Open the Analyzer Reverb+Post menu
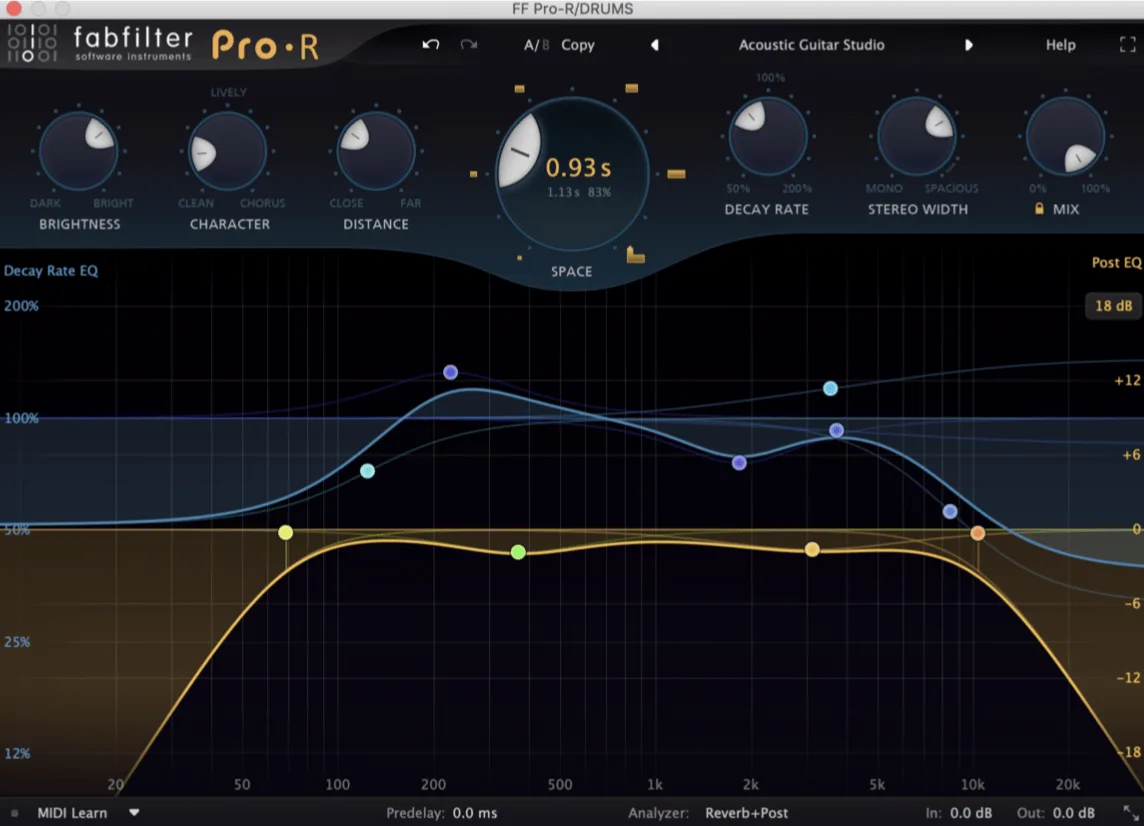The height and width of the screenshot is (826, 1144). (746, 813)
